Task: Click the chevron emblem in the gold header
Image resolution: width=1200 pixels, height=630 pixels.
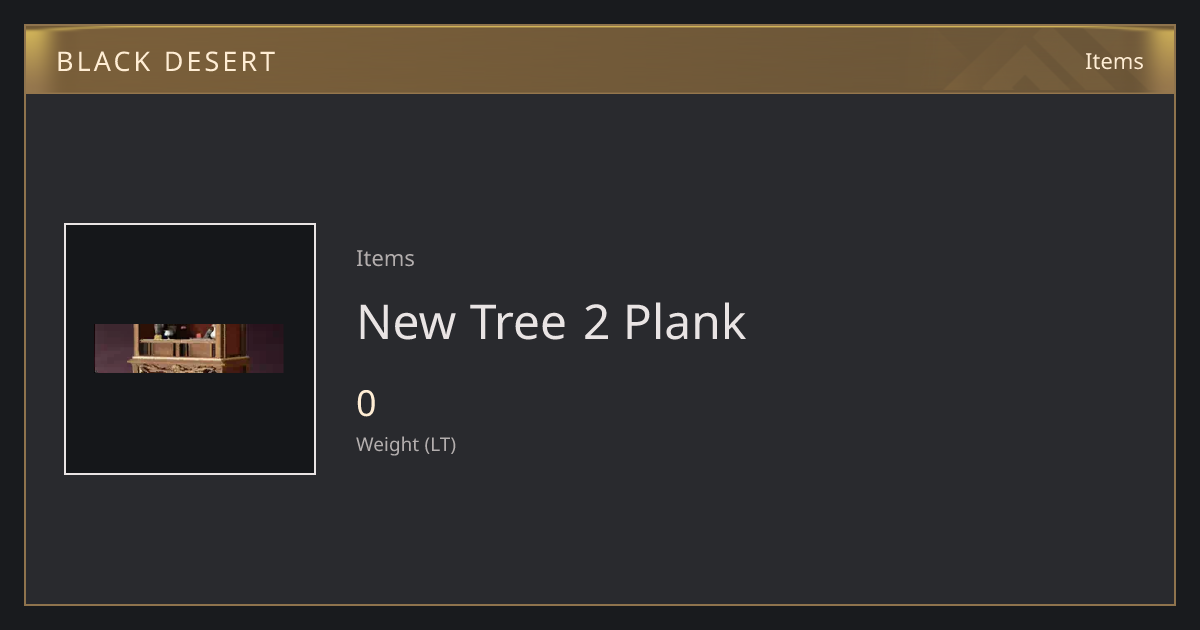Action: coord(1040,60)
